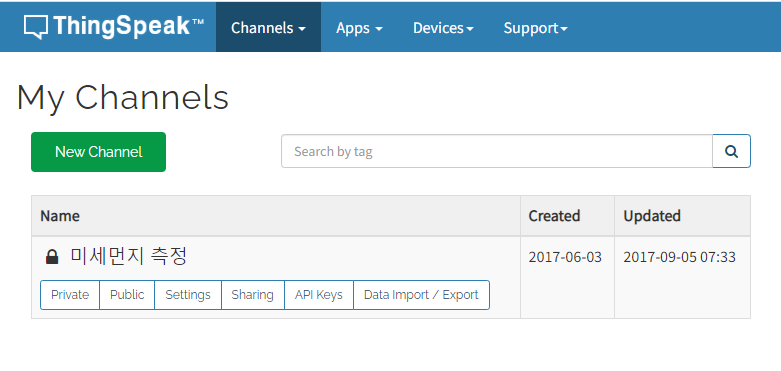Open Data Import / Export
Screen dimensions: 781x371
pos(421,295)
